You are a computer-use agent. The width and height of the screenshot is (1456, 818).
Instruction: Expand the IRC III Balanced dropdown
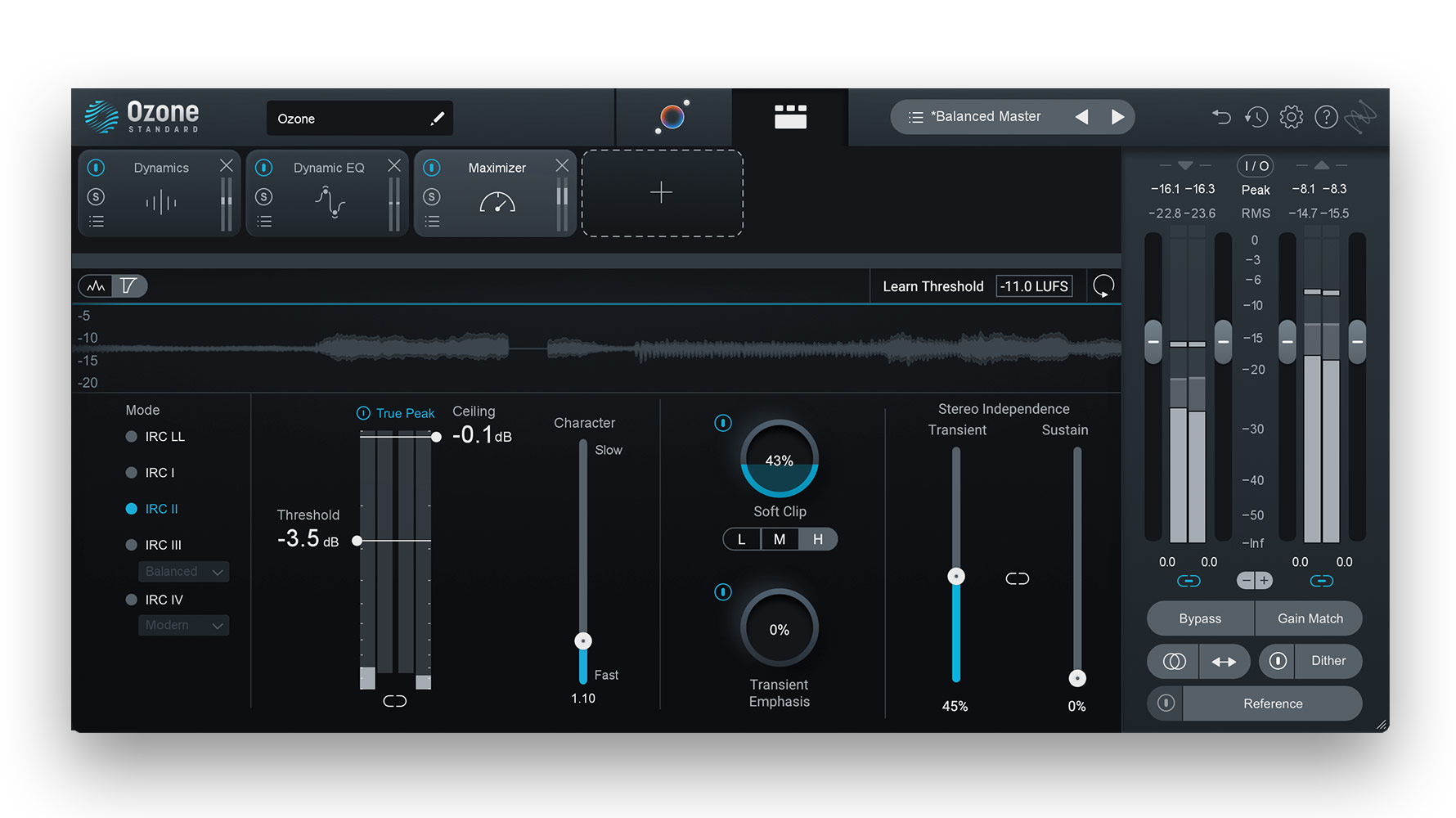pos(183,572)
